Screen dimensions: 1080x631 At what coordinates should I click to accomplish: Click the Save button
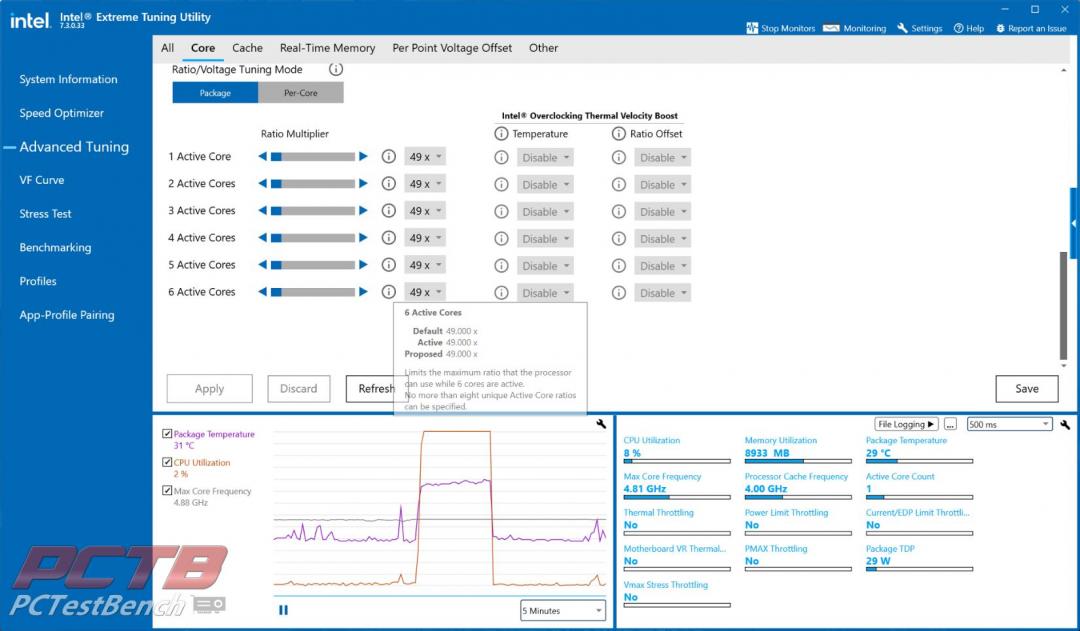coord(1026,389)
